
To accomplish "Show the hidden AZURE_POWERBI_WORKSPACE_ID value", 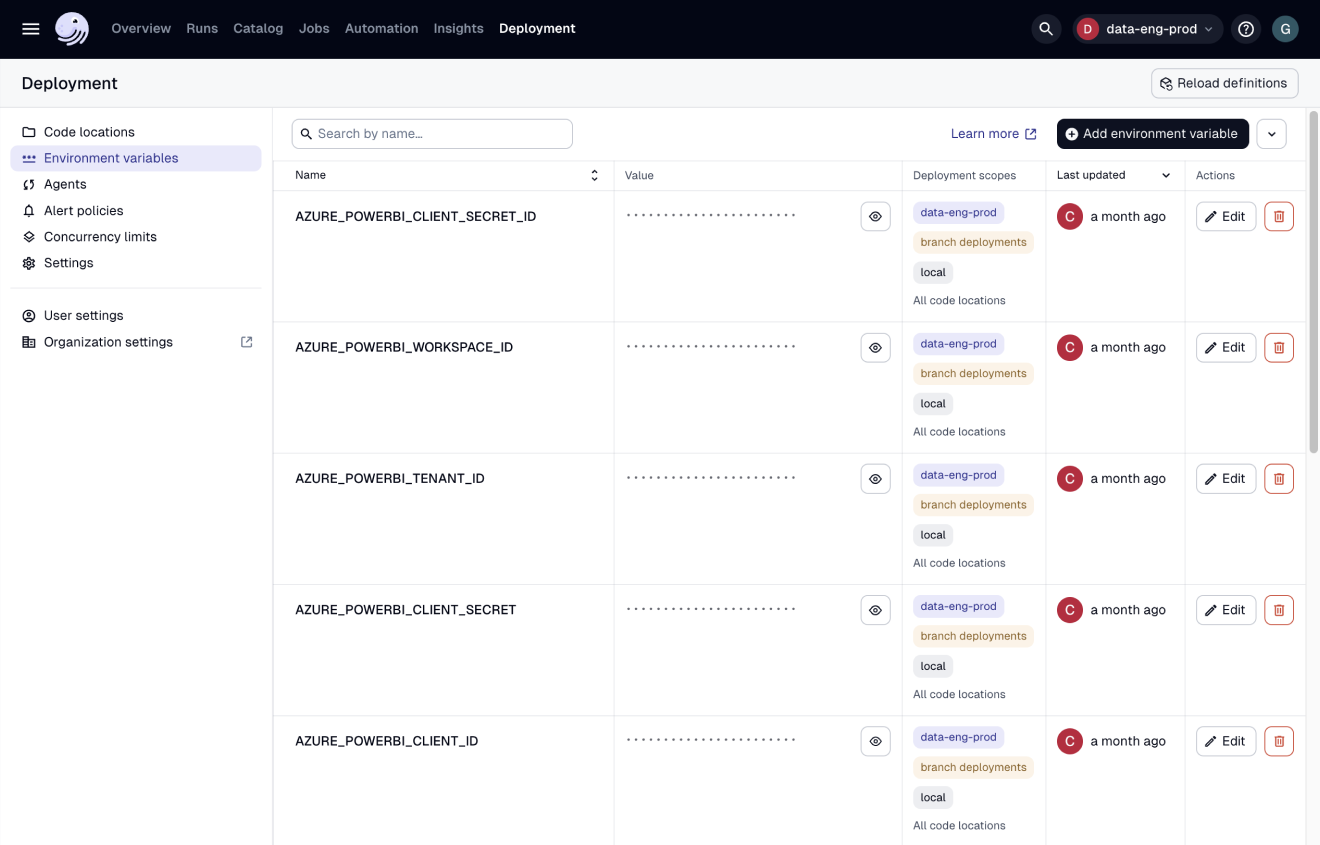I will pos(875,347).
